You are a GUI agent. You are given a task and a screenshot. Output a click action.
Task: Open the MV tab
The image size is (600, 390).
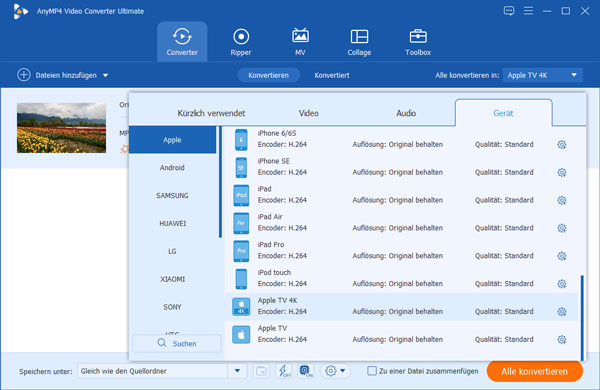[300, 42]
